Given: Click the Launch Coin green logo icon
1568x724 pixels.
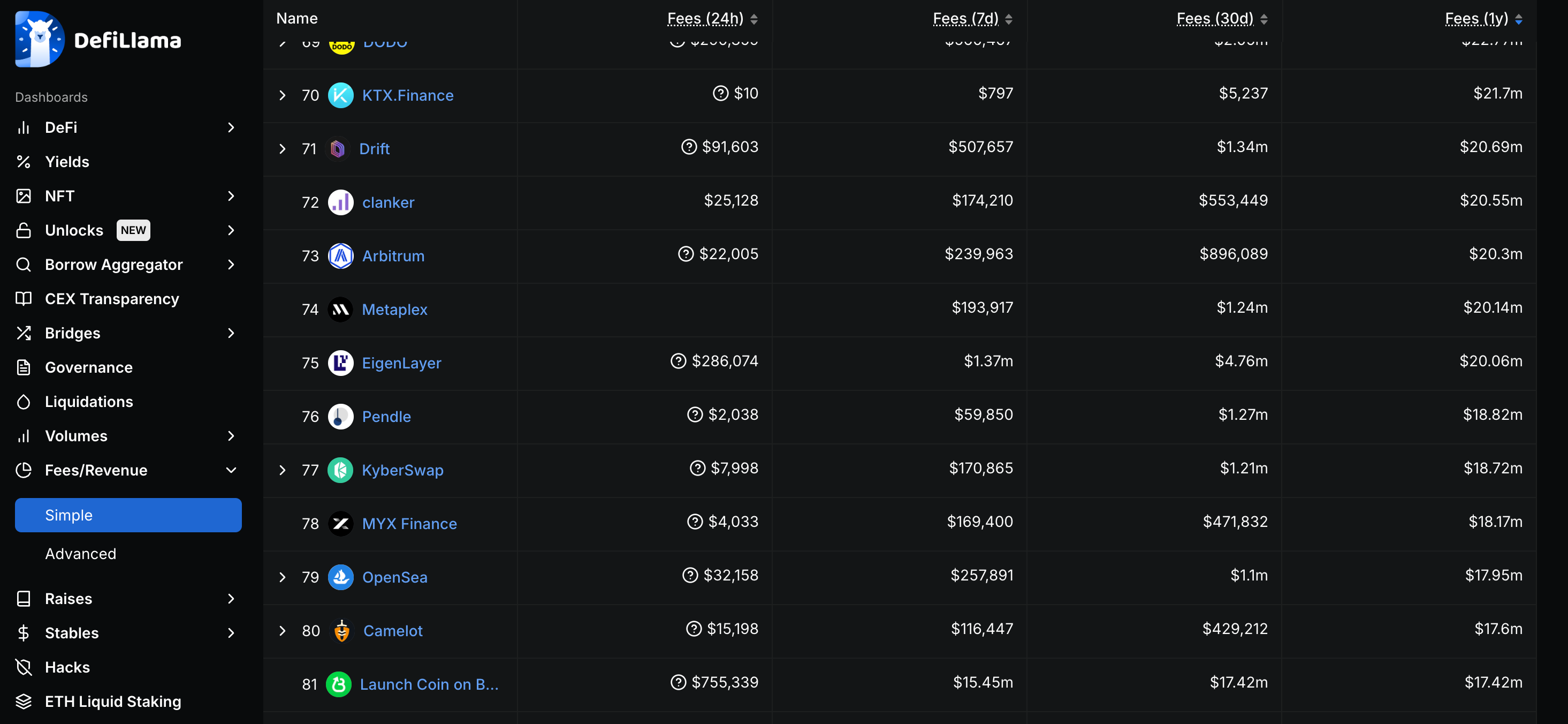Looking at the screenshot, I should click(339, 684).
